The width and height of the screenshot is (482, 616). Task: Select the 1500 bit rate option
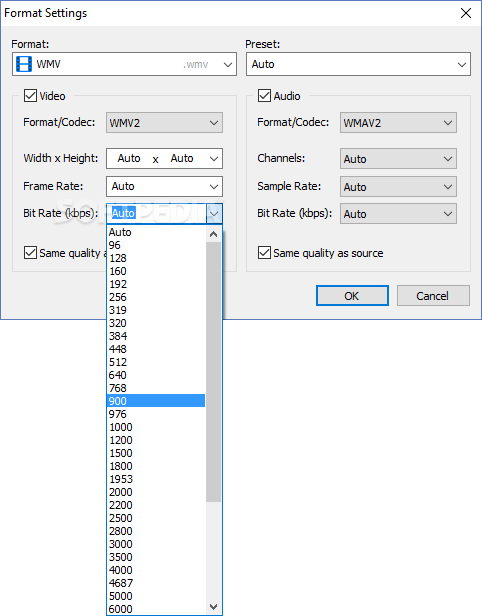156,453
